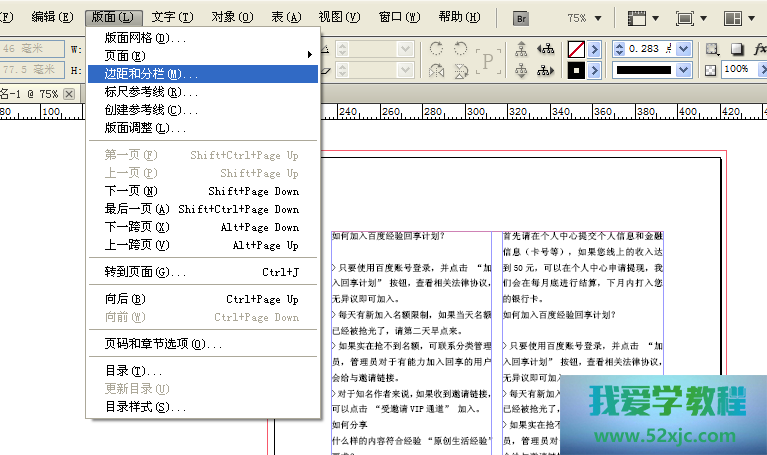
Task: Click the opacity 100% input field
Action: pos(738,69)
